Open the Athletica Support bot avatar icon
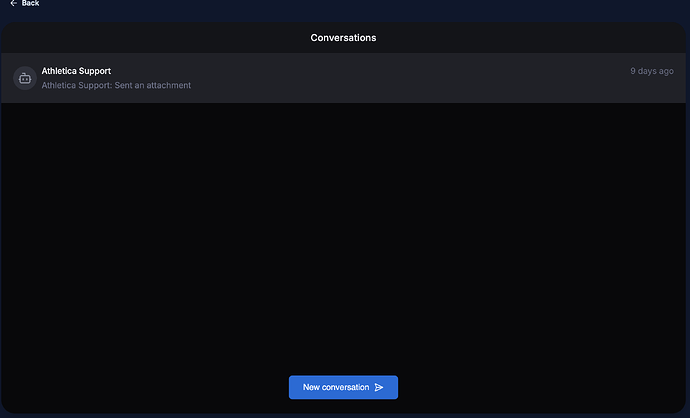The image size is (690, 418). pos(25,78)
